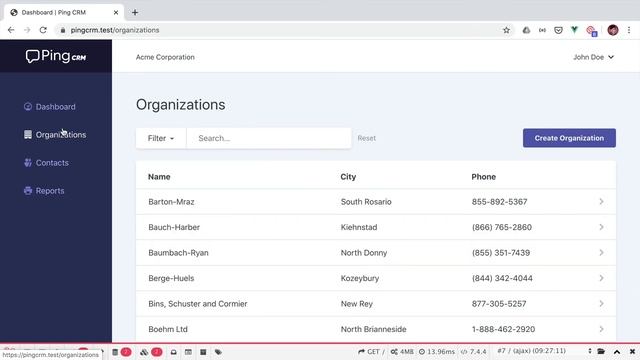Click phone number 1-888-462-2920

[x=503, y=329]
